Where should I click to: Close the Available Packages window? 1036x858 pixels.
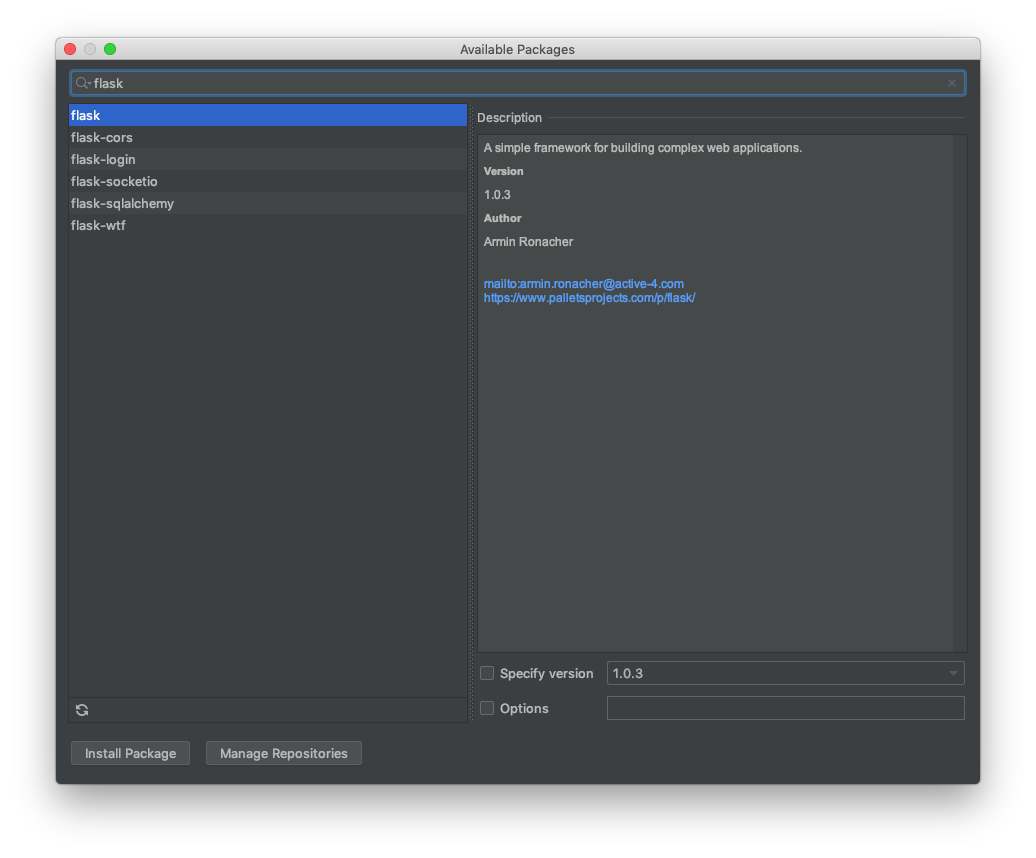70,49
